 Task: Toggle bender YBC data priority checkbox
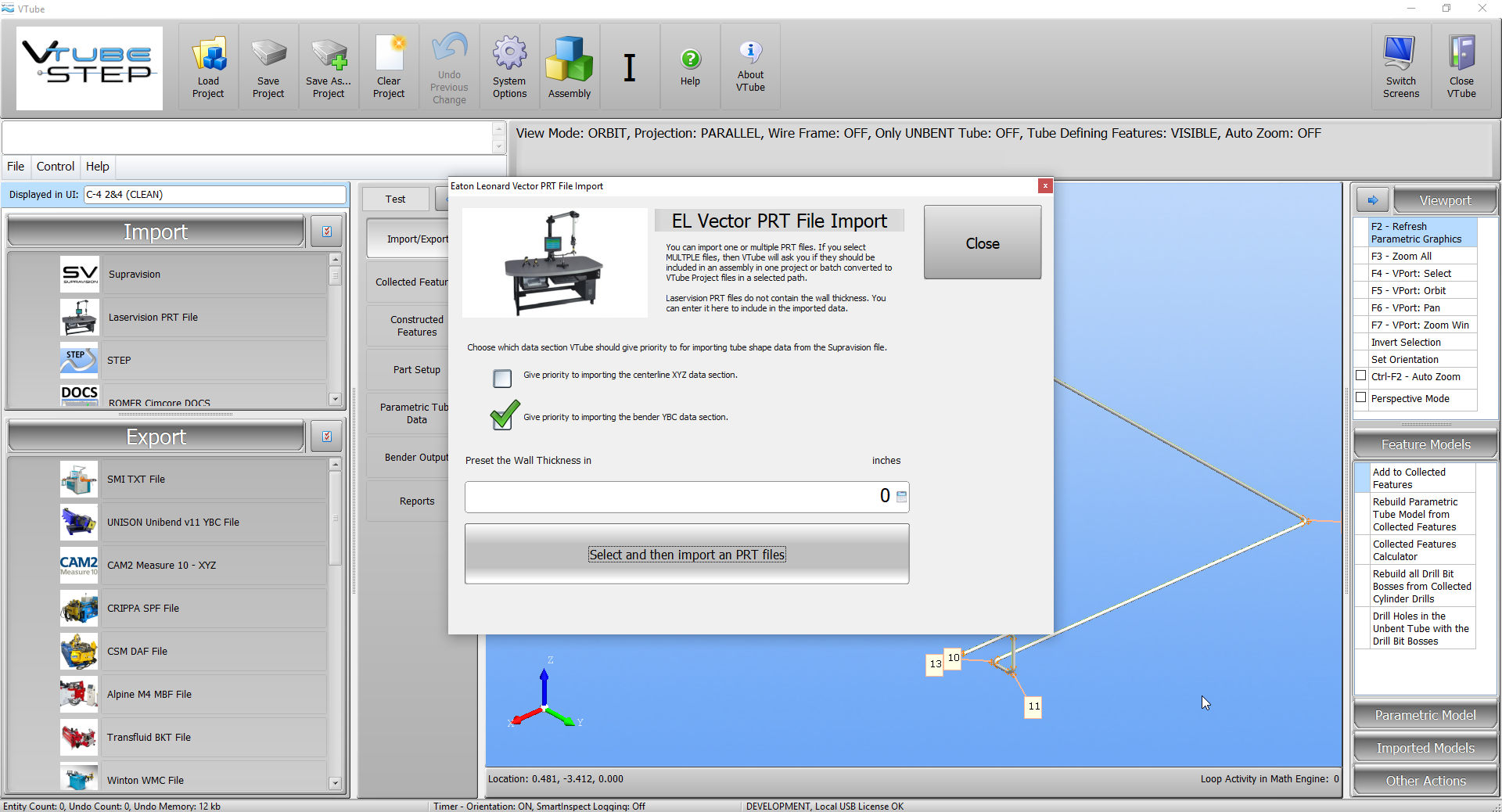pyautogui.click(x=504, y=416)
